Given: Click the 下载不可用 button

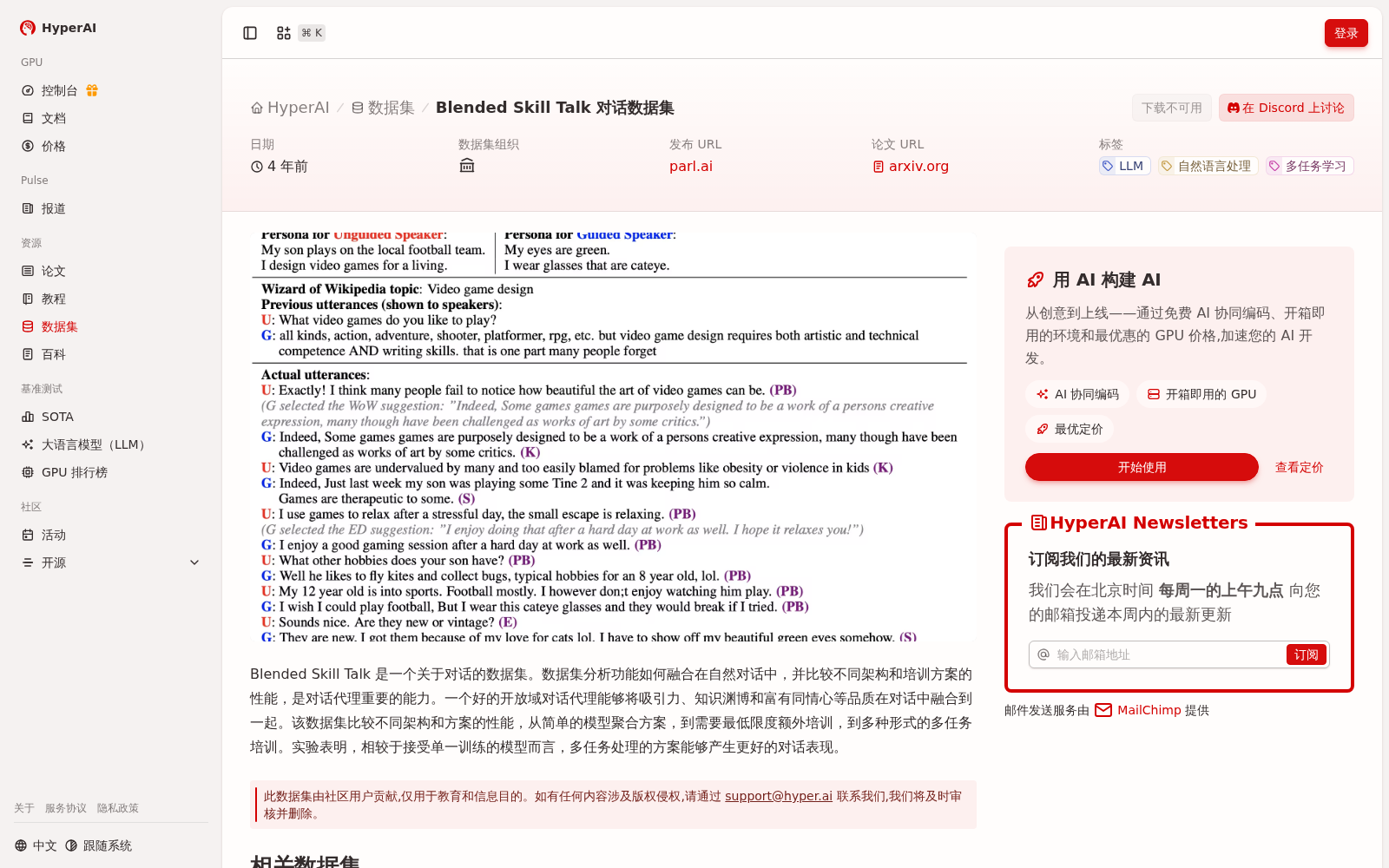Looking at the screenshot, I should click(x=1172, y=108).
